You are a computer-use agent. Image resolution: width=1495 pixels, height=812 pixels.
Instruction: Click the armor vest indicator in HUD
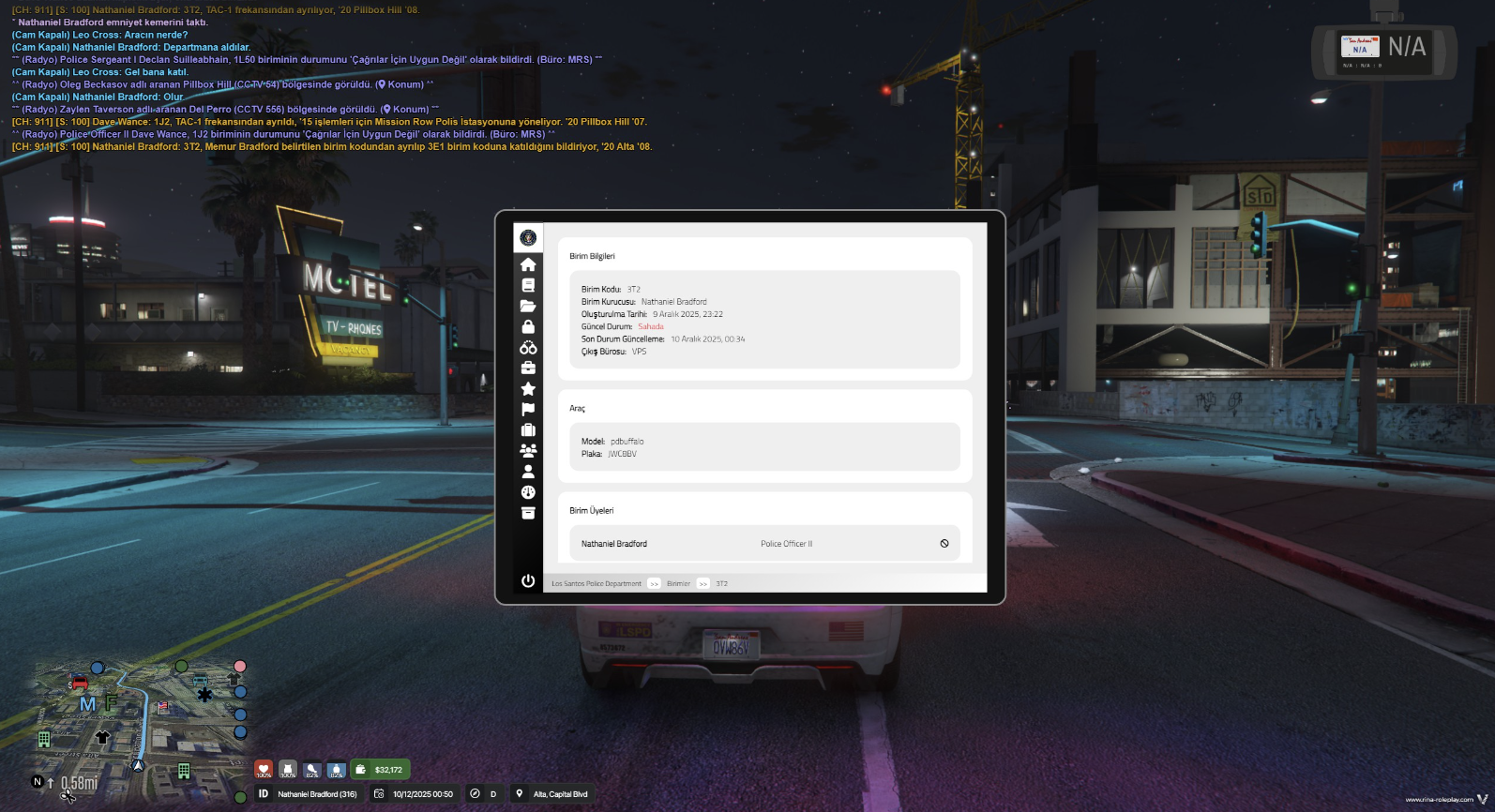[x=288, y=770]
